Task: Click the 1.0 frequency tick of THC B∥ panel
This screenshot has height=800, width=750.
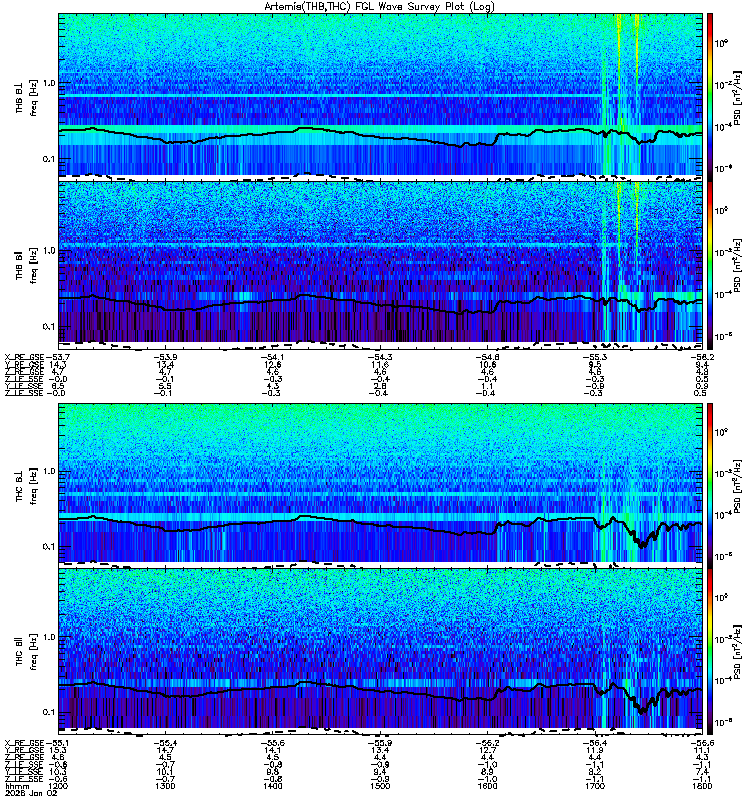Action: click(x=48, y=637)
